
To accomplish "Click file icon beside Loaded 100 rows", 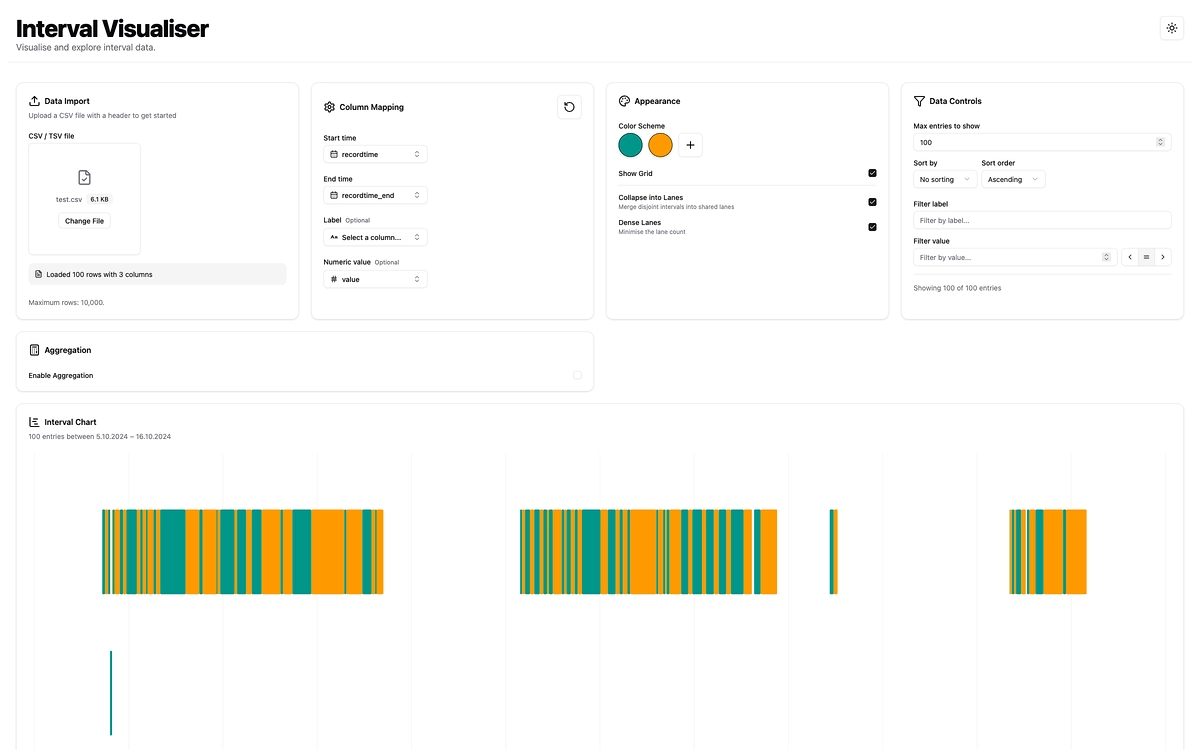I will coord(38,274).
